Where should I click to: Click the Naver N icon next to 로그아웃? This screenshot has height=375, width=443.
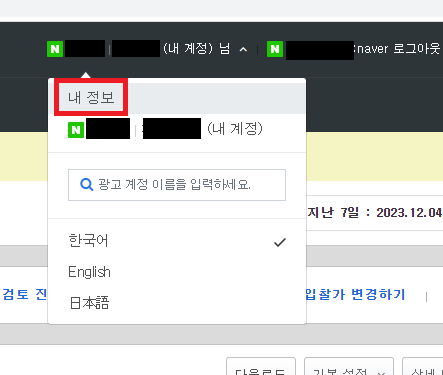point(275,49)
